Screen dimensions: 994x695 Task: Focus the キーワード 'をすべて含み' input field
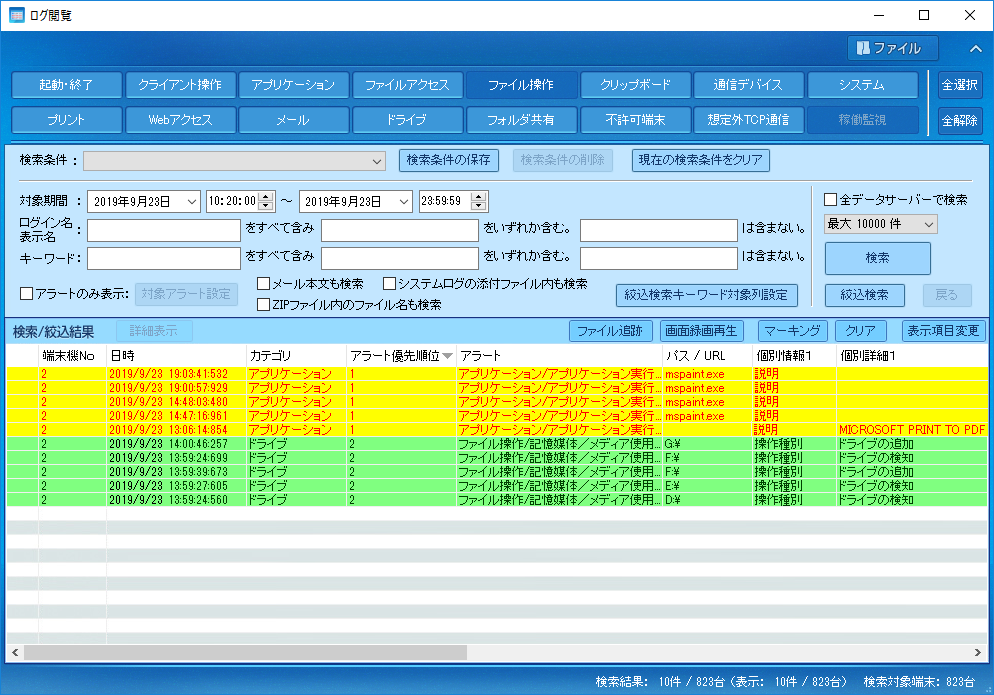coord(164,258)
